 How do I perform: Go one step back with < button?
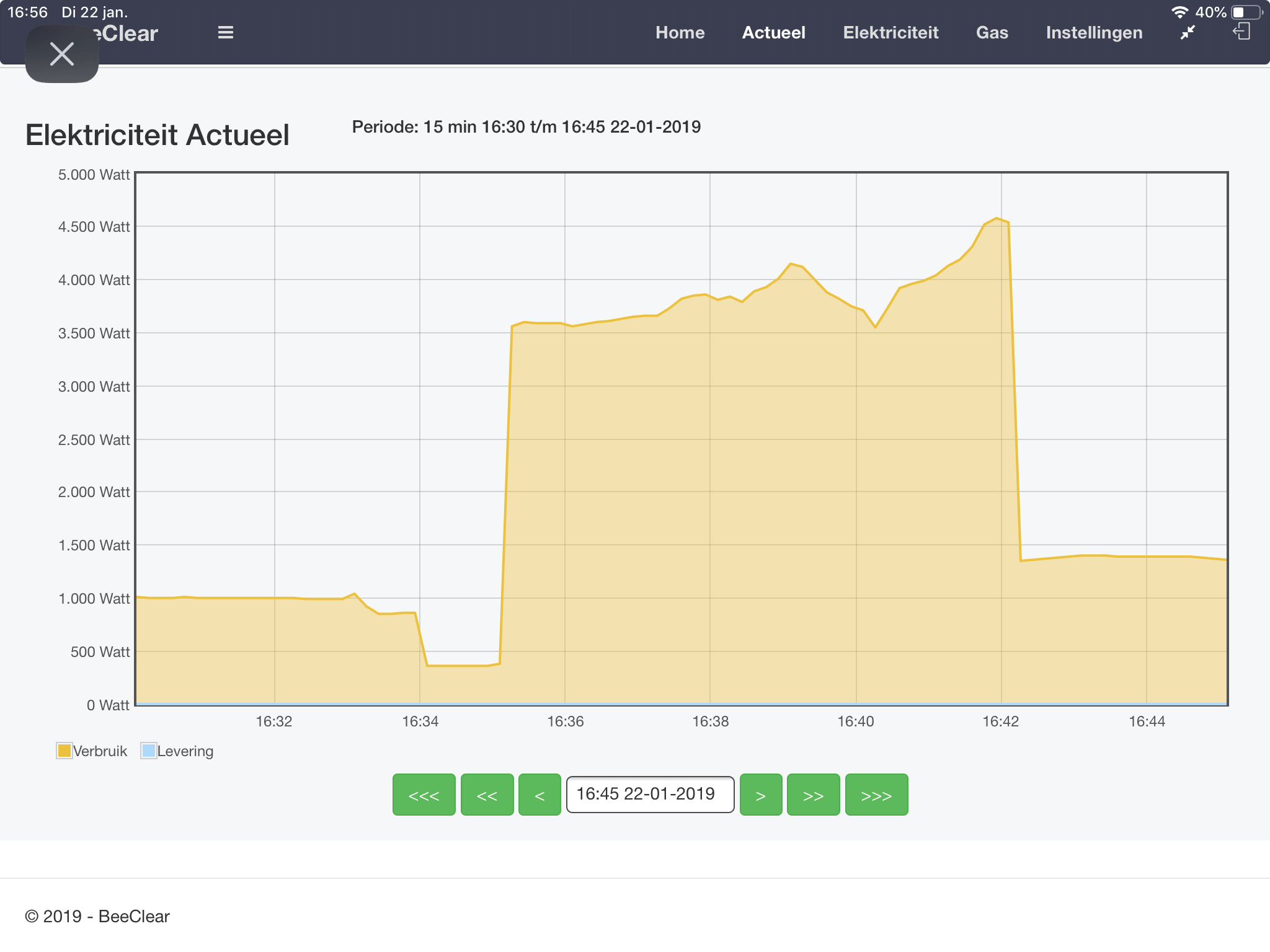[x=540, y=795]
